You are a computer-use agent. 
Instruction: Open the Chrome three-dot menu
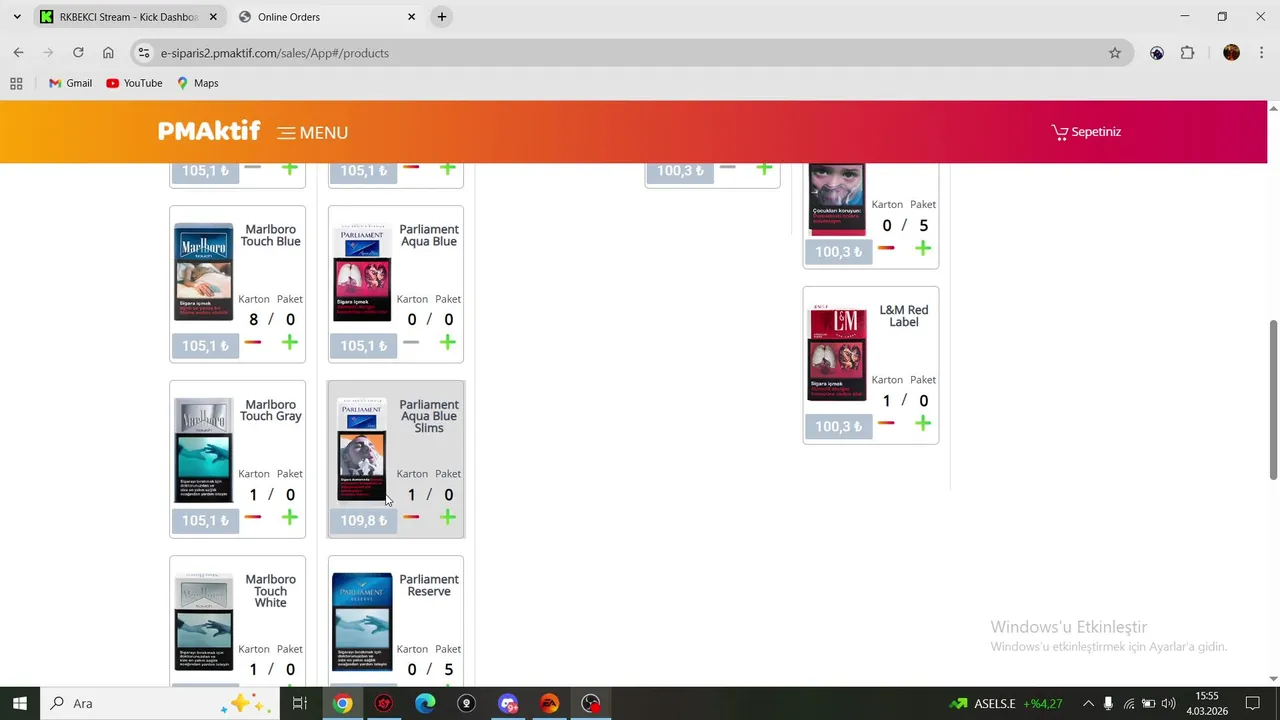pyautogui.click(x=1262, y=53)
